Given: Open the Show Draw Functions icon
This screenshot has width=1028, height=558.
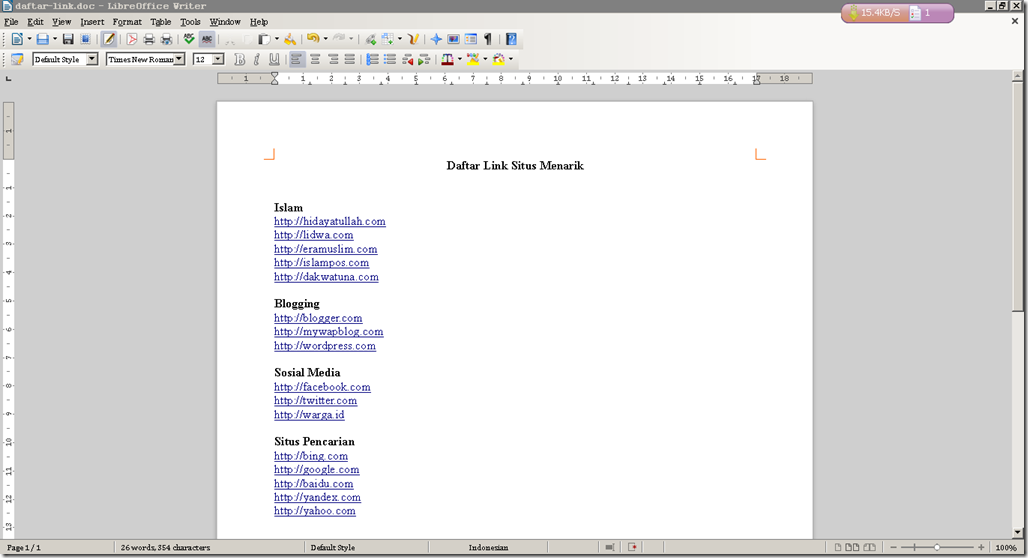Looking at the screenshot, I should pyautogui.click(x=413, y=39).
